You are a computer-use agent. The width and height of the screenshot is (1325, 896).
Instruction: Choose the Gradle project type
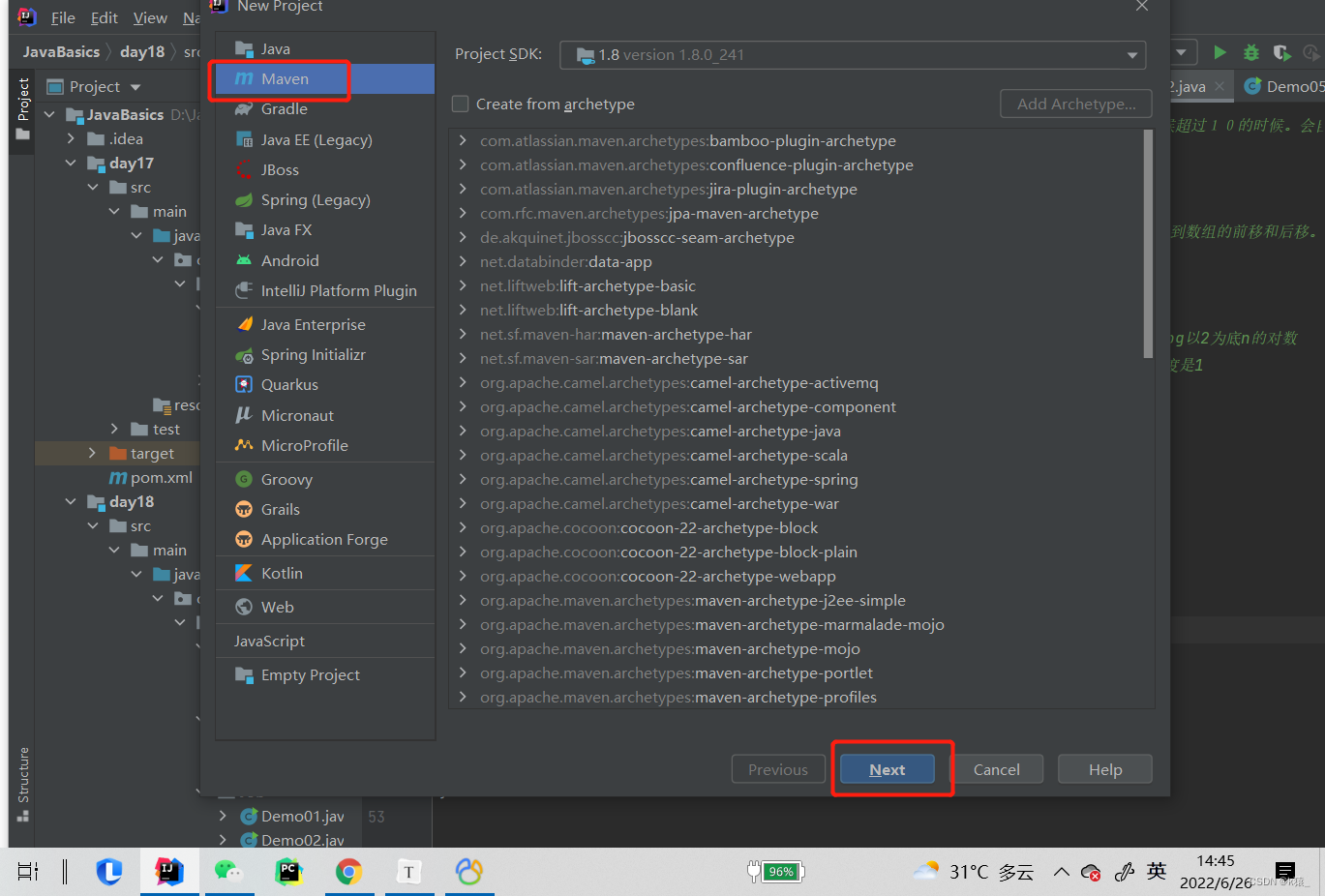325,108
